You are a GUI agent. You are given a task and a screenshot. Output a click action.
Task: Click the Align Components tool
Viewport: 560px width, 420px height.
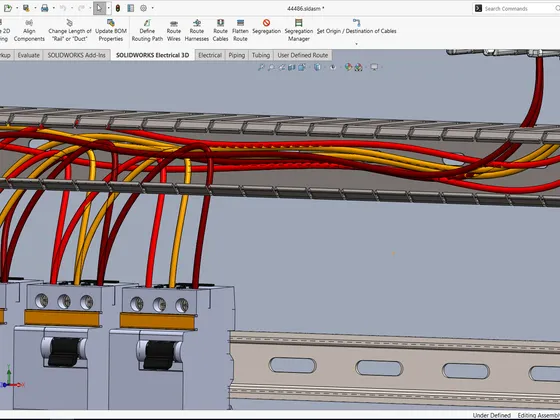point(29,31)
